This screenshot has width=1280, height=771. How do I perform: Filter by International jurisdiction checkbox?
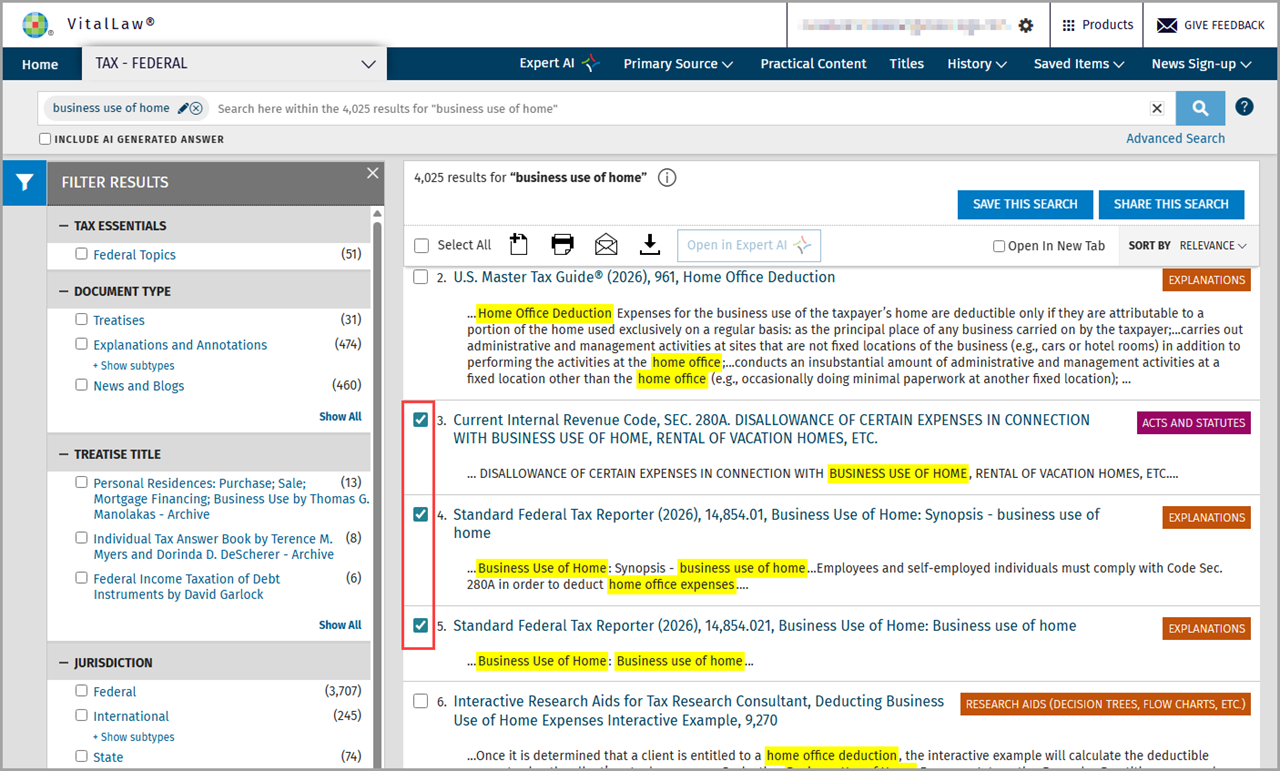click(x=82, y=715)
